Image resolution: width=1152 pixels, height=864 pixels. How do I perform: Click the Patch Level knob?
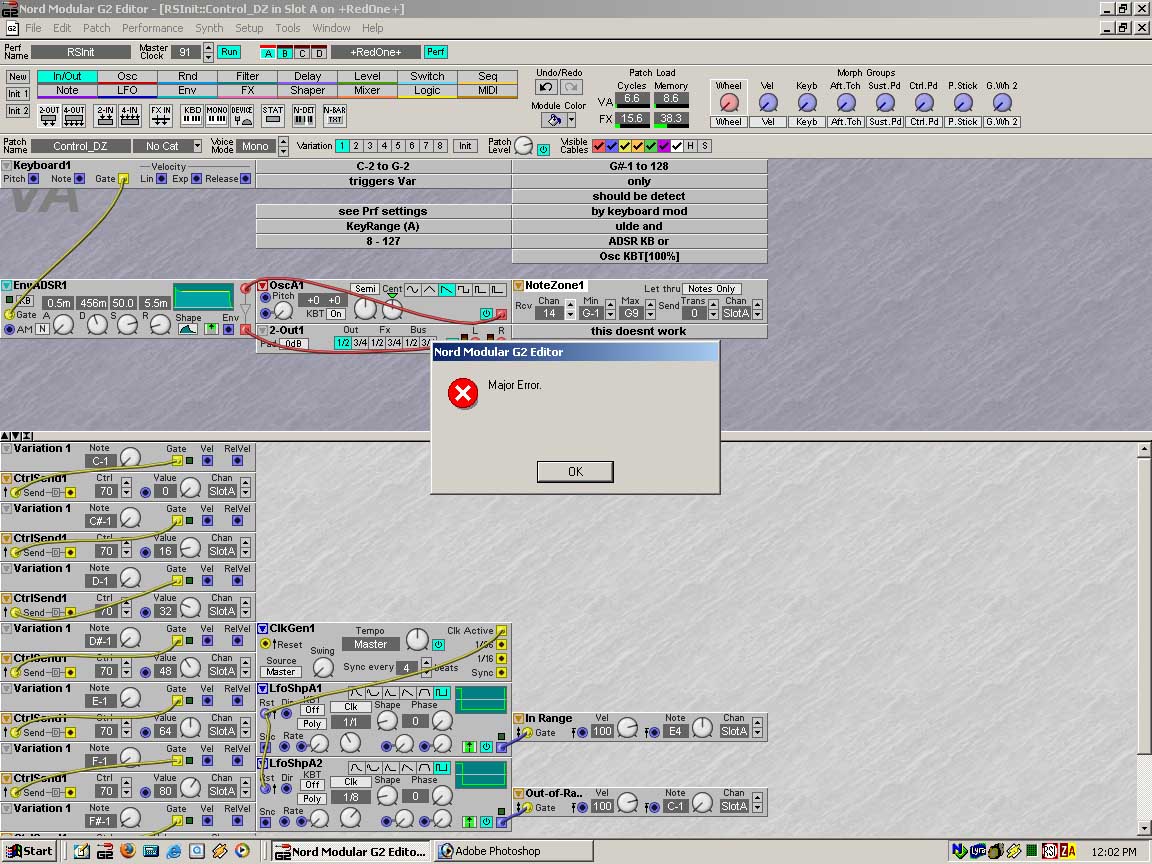[523, 146]
